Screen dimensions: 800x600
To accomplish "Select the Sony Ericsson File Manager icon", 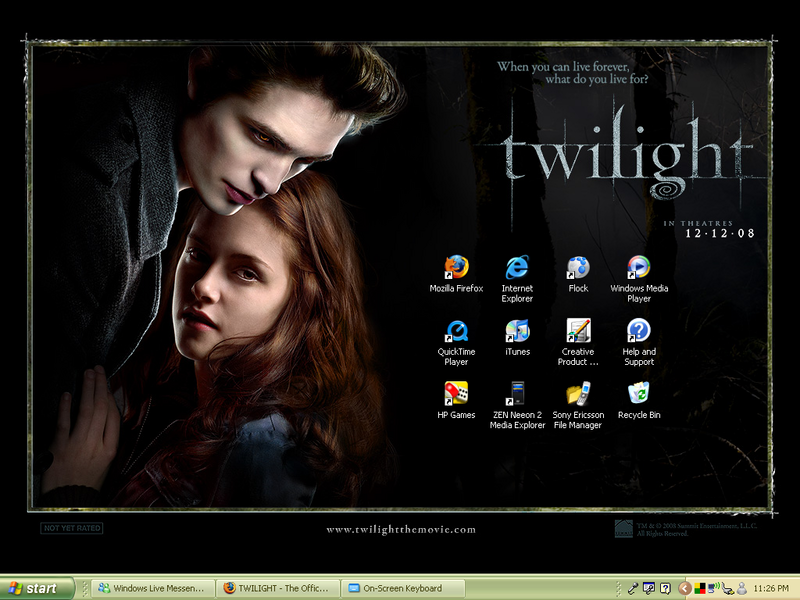I will (578, 406).
